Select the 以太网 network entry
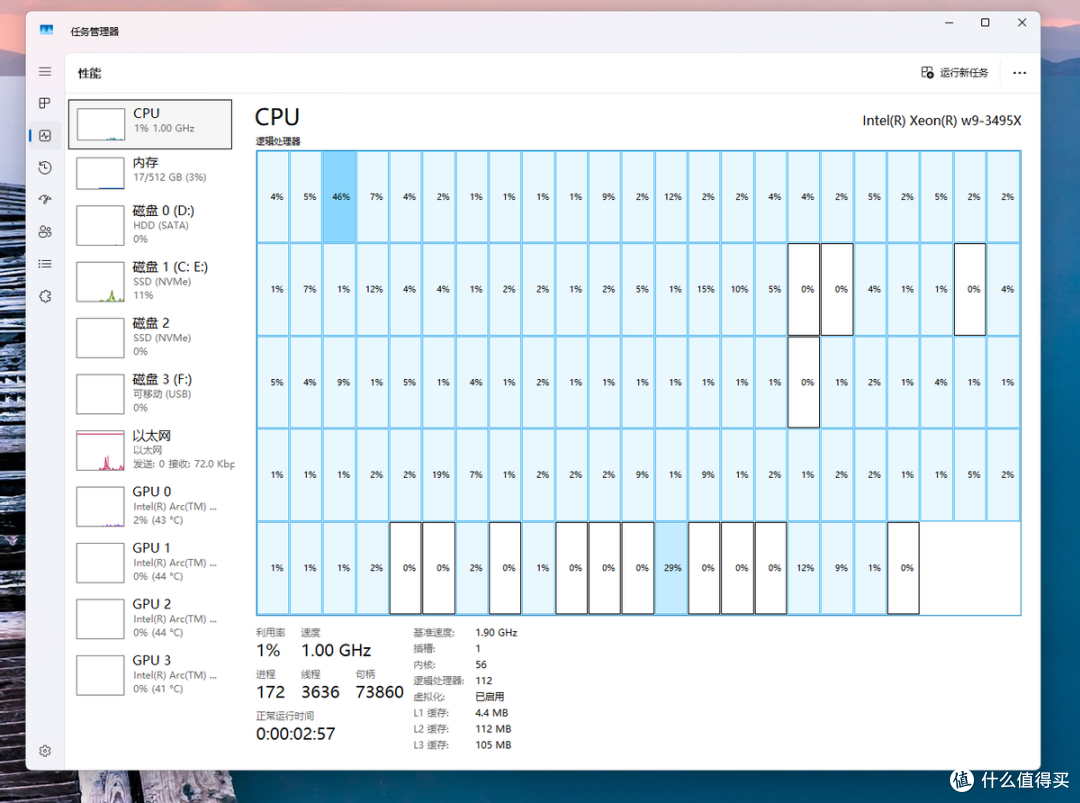 tap(150, 450)
